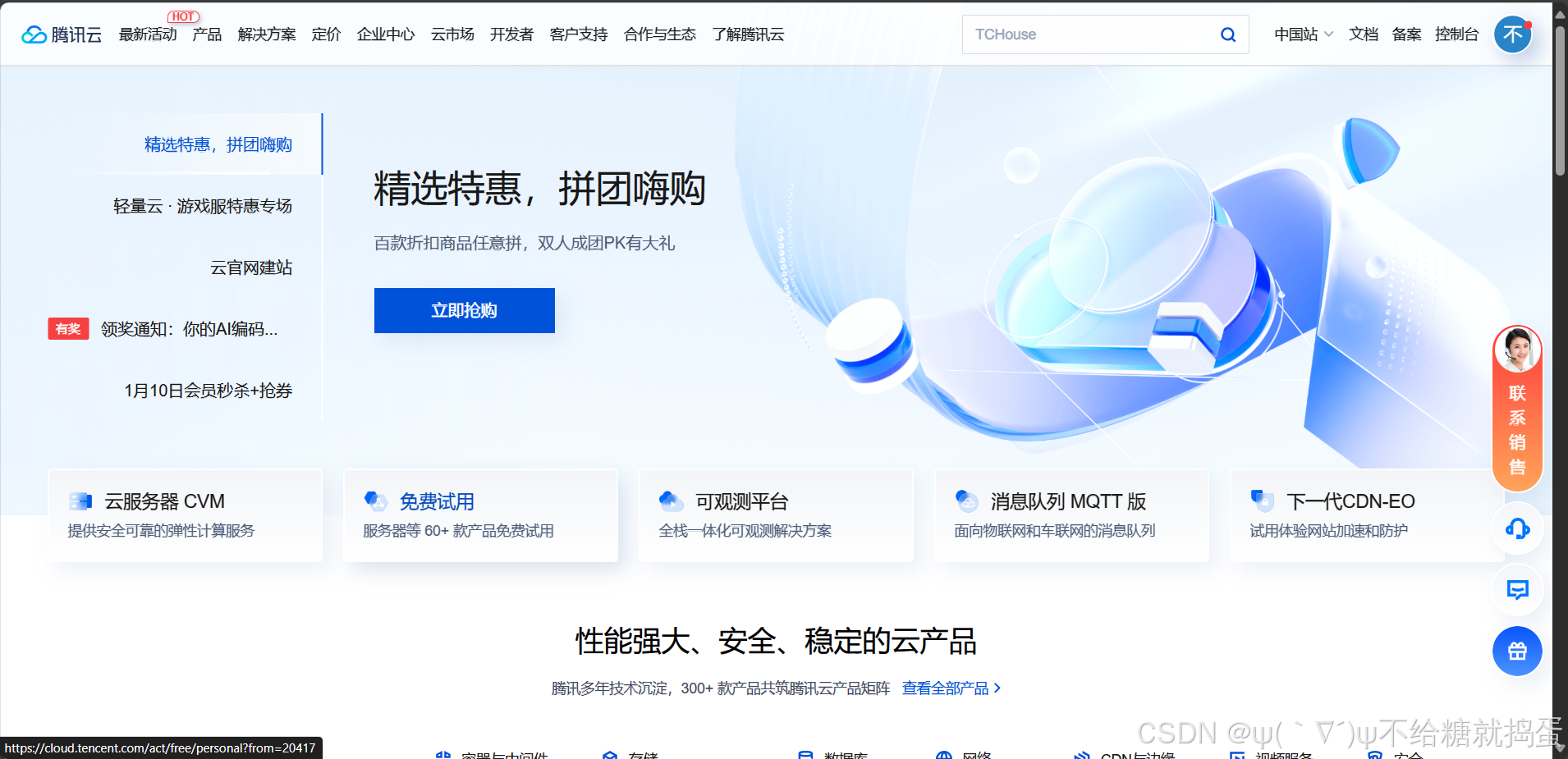Click the 提供安全可靠的弹性计算服务 description
1568x759 pixels.
[161, 531]
